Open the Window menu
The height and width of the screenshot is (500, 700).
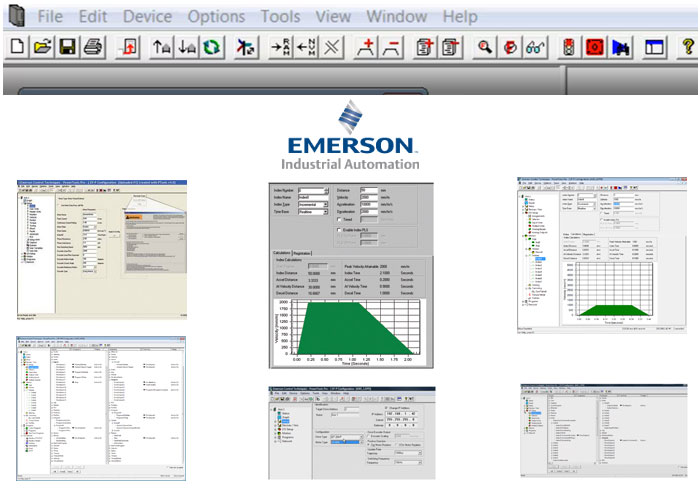396,17
